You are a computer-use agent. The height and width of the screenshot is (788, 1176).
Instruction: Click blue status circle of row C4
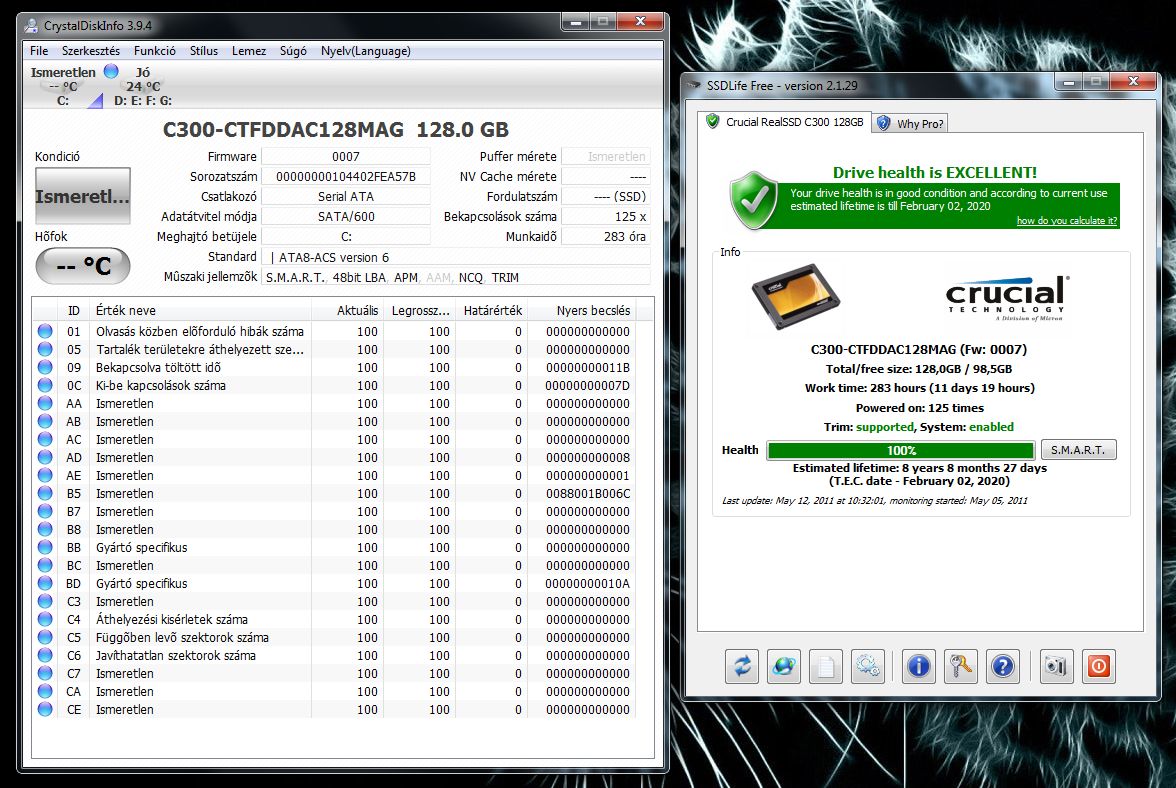pyautogui.click(x=45, y=619)
